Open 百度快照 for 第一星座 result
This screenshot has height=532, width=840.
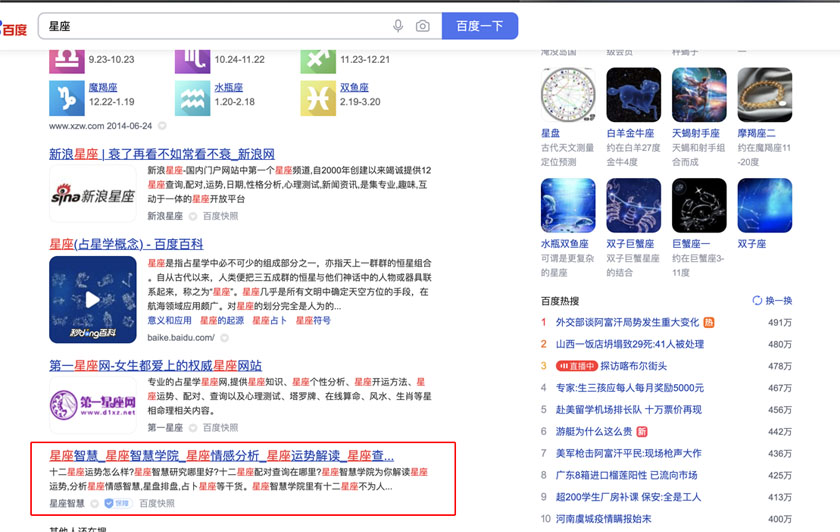(220, 428)
